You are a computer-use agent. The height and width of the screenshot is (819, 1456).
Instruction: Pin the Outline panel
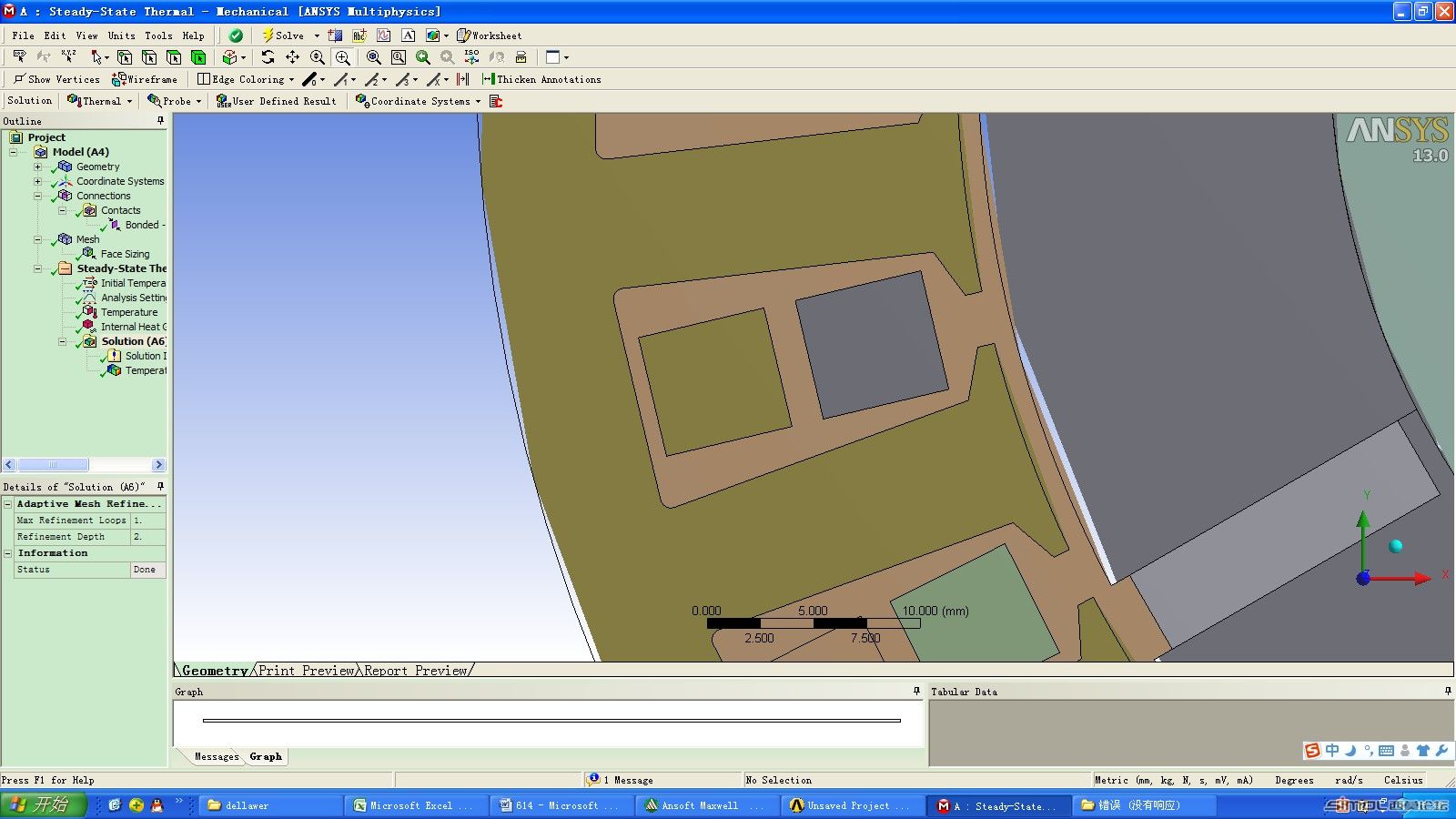161,120
